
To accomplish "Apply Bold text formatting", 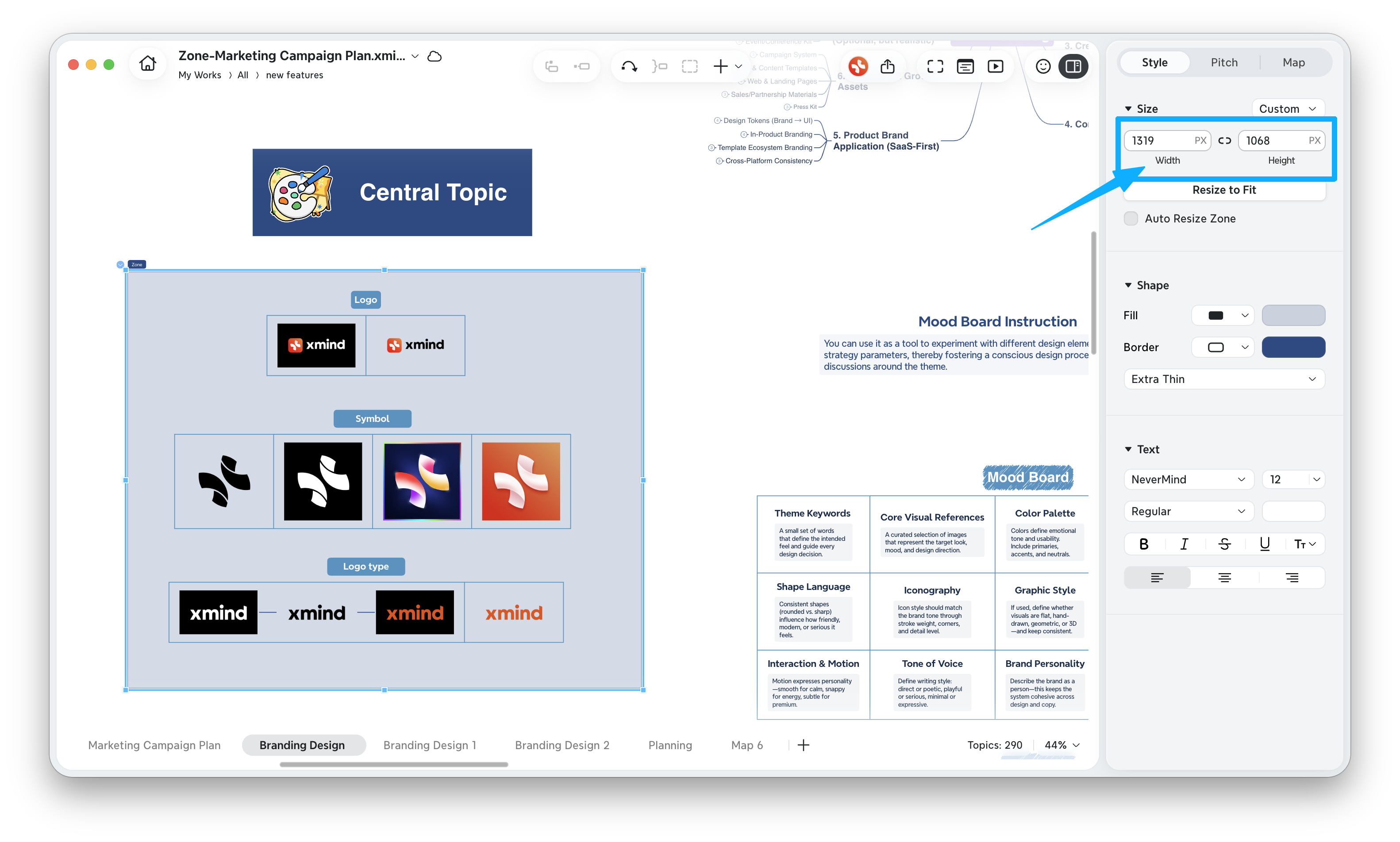I will 1144,544.
